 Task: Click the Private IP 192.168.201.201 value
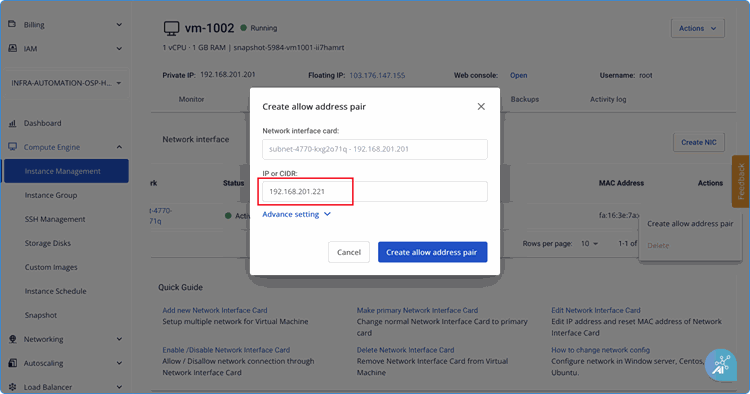(228, 75)
